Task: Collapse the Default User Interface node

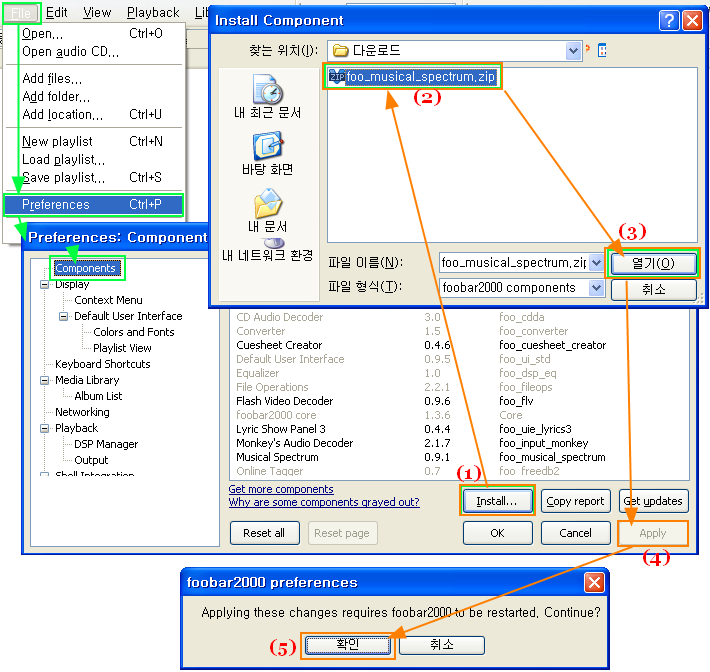Action: tap(63, 316)
